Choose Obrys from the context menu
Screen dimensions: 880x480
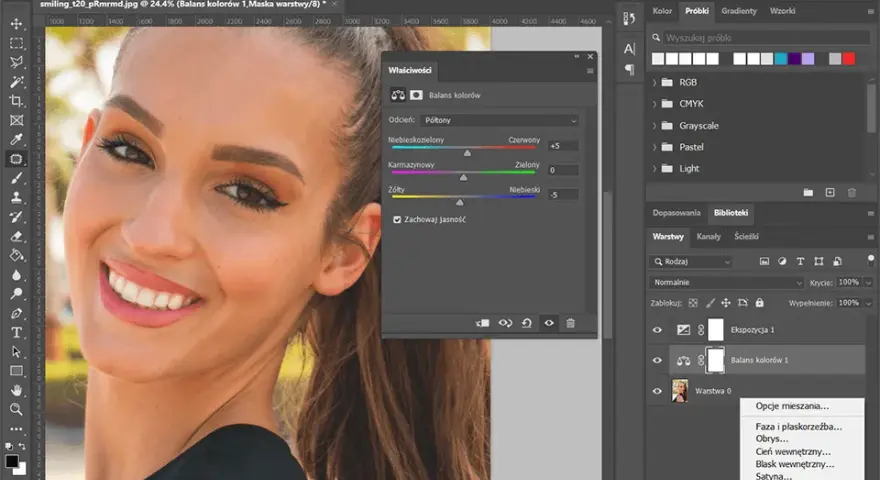pos(772,439)
